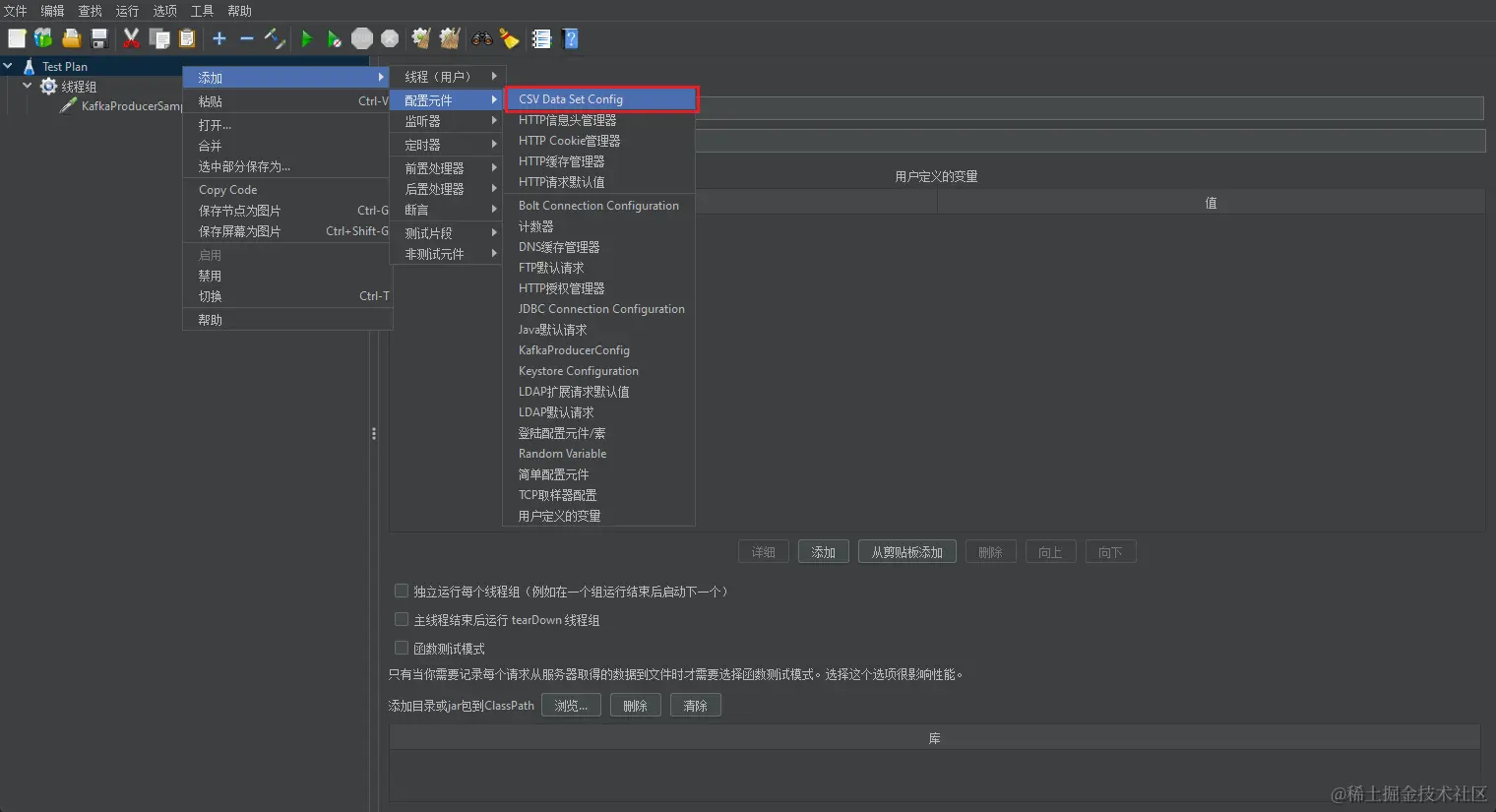Select HTTP Cookie管理器 menu entry
Image resolution: width=1496 pixels, height=812 pixels.
click(598, 141)
